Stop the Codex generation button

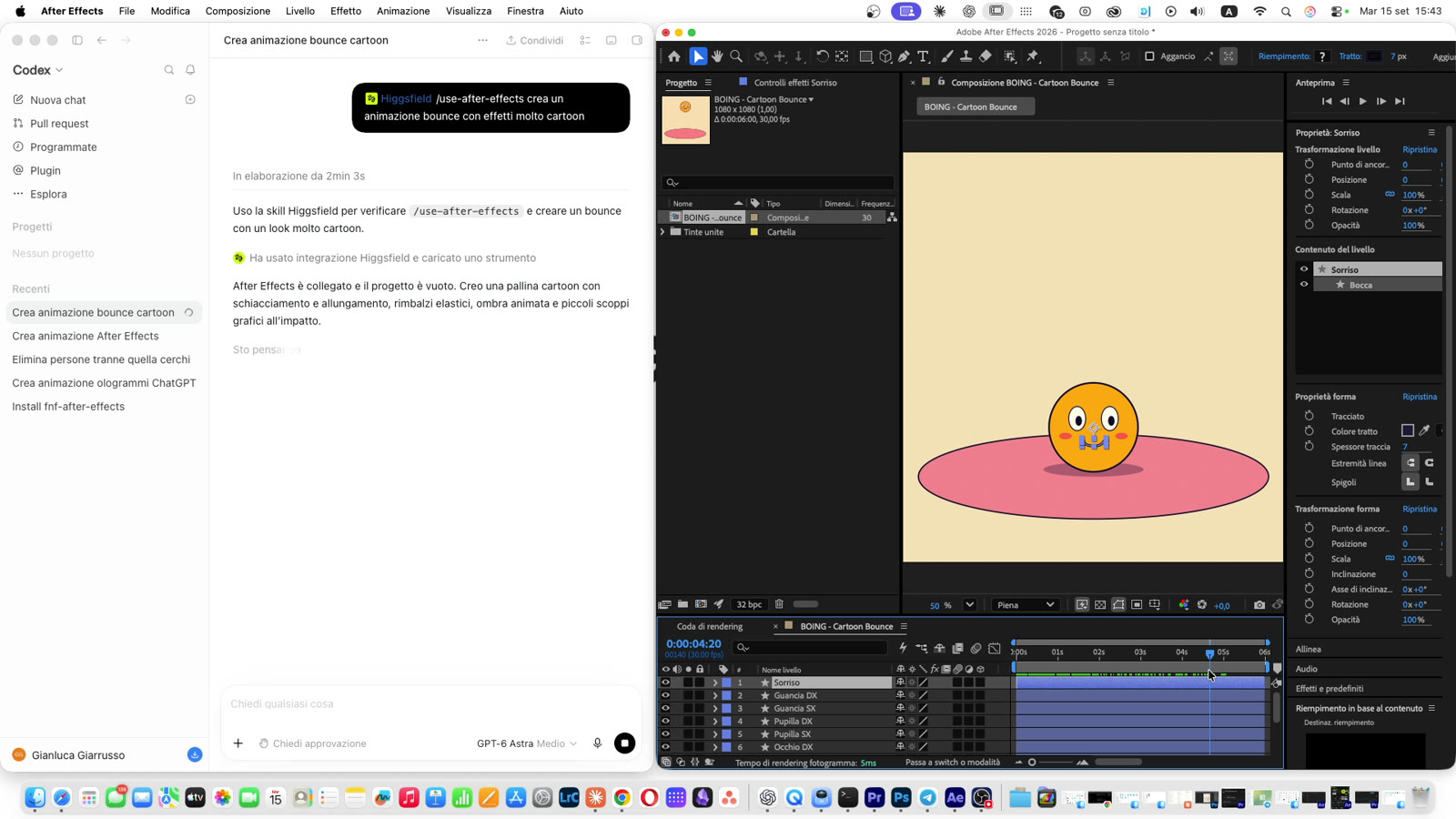624,743
